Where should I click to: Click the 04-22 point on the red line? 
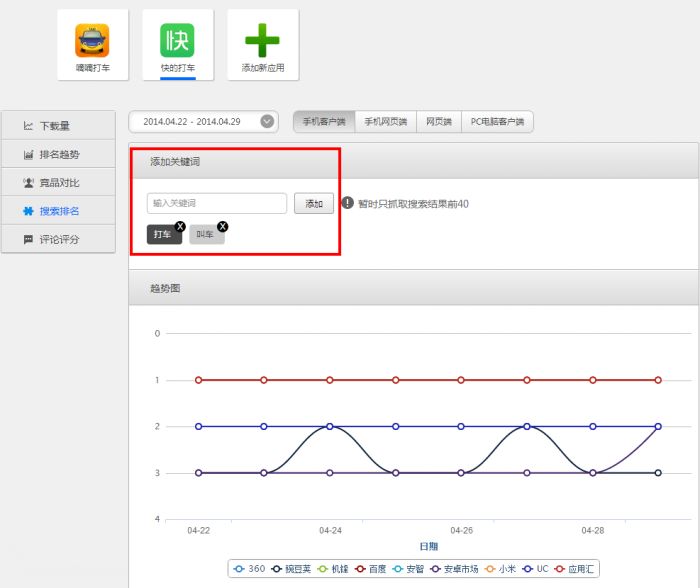[x=199, y=380]
